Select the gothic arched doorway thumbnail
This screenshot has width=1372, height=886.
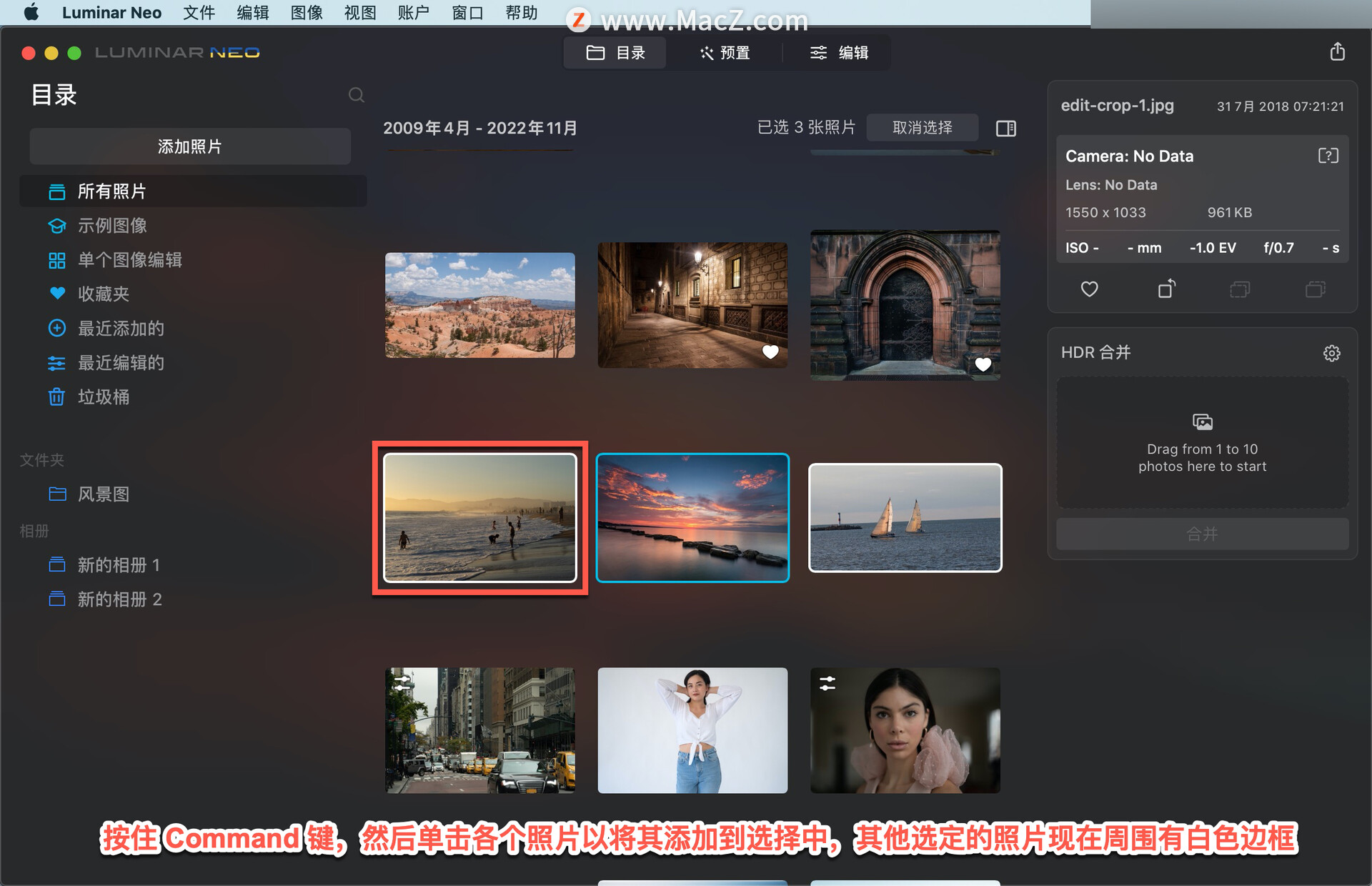(x=905, y=305)
